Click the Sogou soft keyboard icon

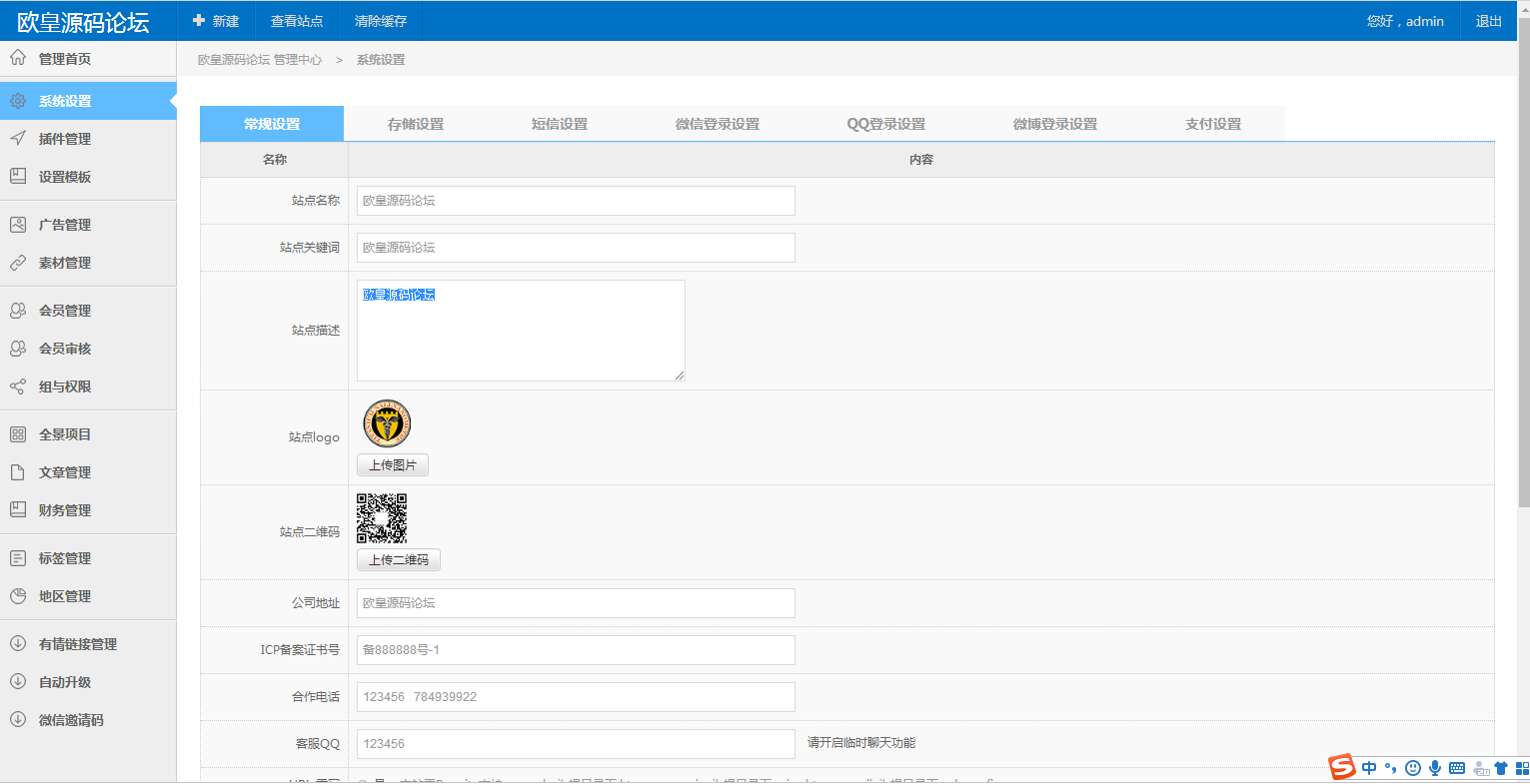(x=1457, y=768)
